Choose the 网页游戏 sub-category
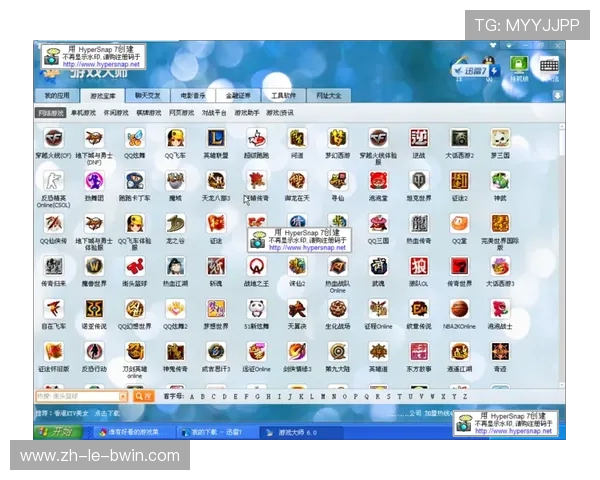The image size is (600, 480). click(x=181, y=113)
